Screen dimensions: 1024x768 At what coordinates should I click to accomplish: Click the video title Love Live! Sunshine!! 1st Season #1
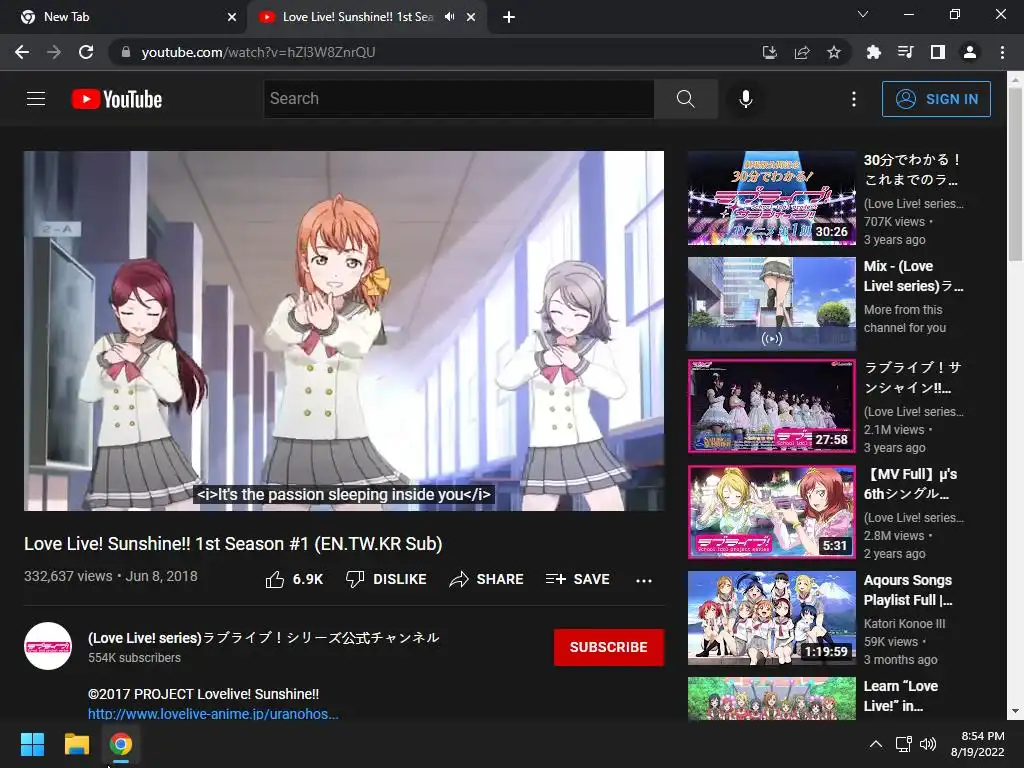pos(233,544)
